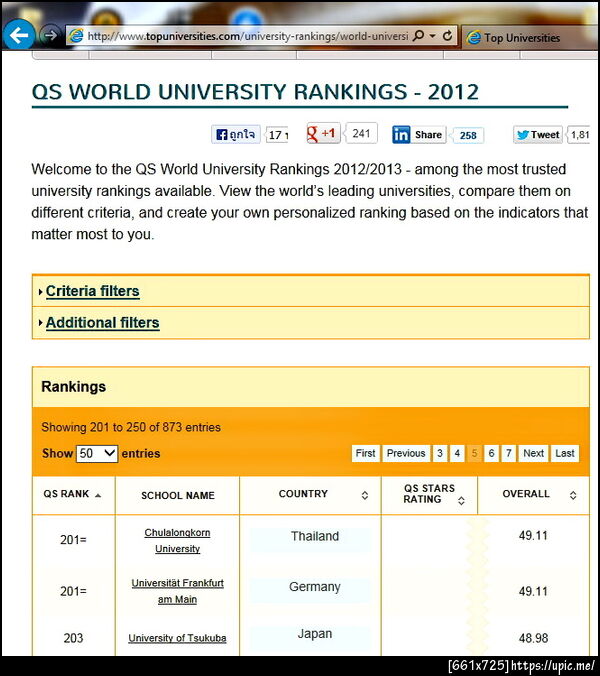Viewport: 600px width, 676px height.
Task: Click the Google +1 button
Action: 324,133
